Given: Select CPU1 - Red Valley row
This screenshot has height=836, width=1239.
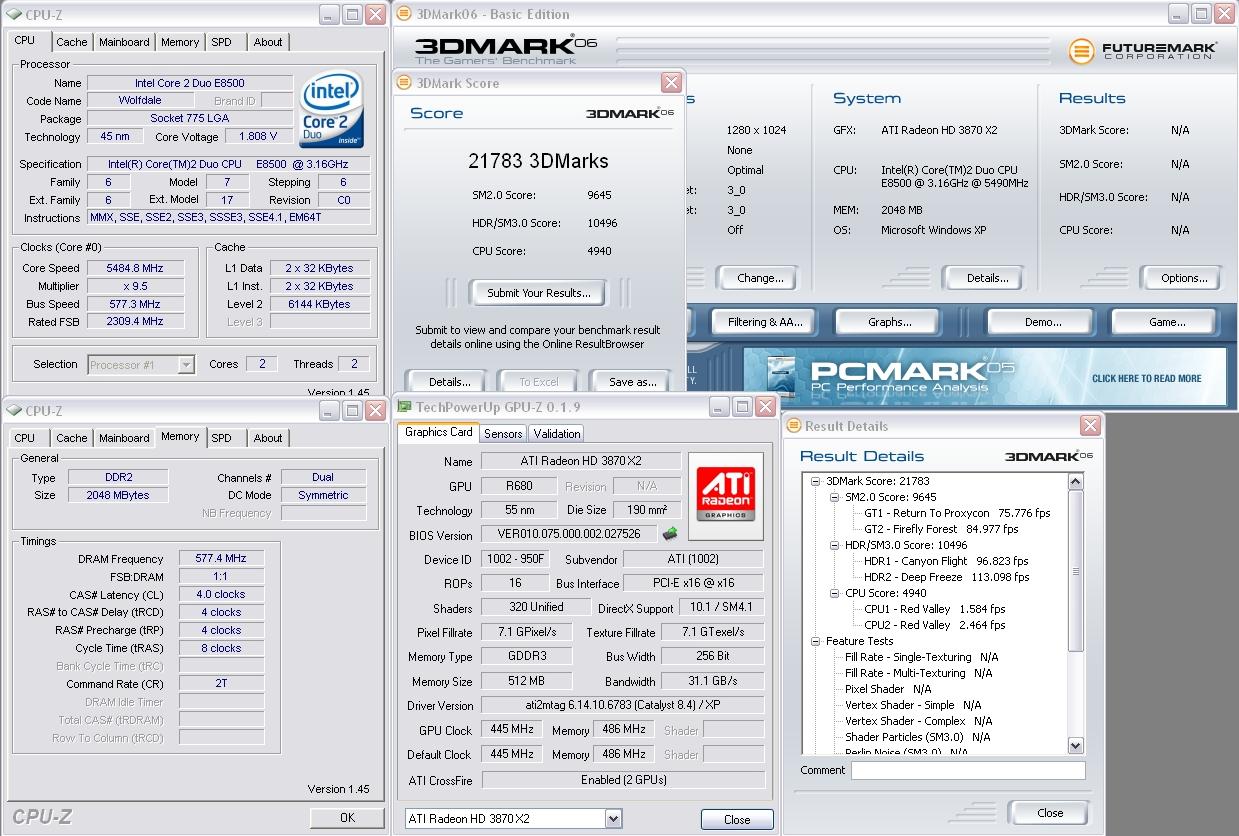Looking at the screenshot, I should click(x=935, y=609).
